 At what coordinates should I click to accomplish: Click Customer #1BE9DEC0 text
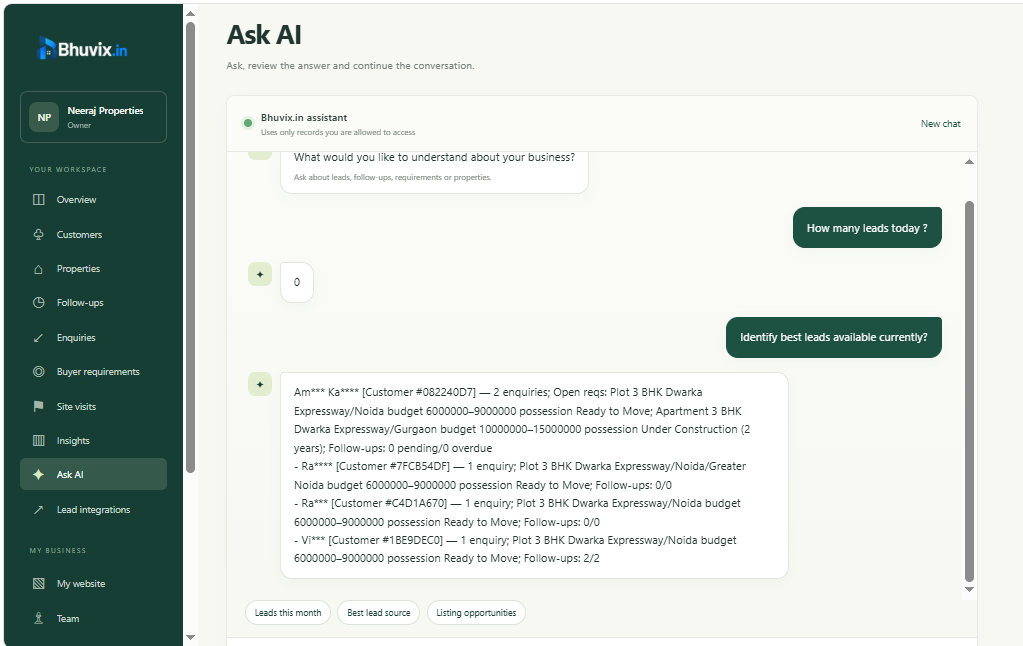386,540
